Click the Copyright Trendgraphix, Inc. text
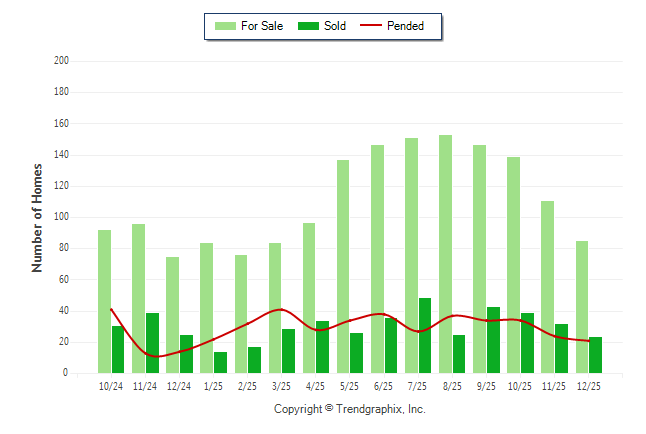Screen dimensions: 646x434 350,409
